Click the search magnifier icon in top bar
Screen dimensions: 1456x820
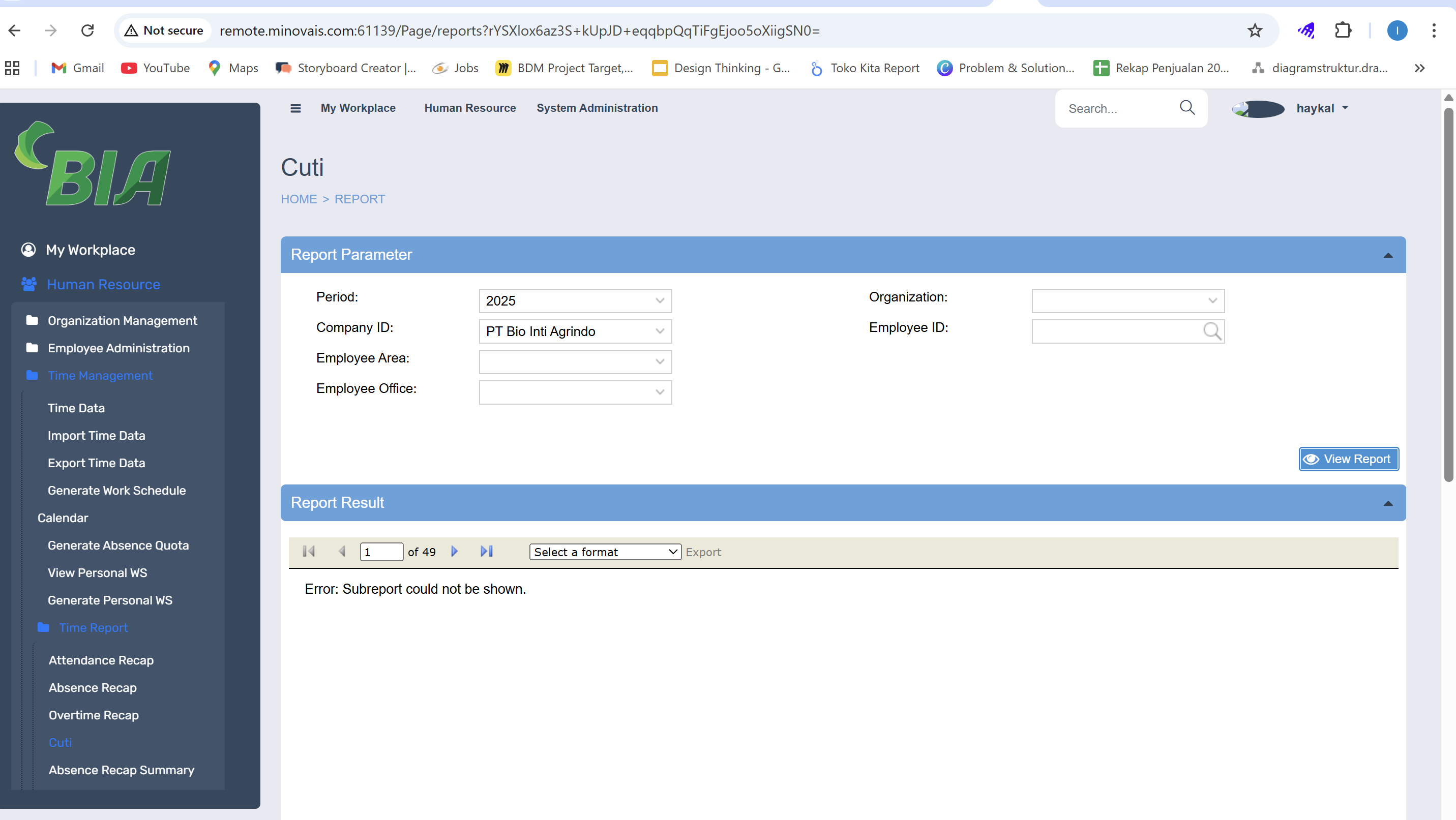(1187, 107)
